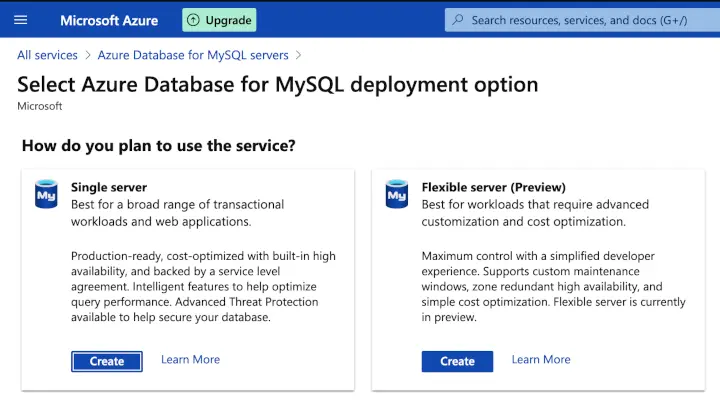This screenshot has width=720, height=412.
Task: Open Learn More for Single server
Action: (x=190, y=360)
